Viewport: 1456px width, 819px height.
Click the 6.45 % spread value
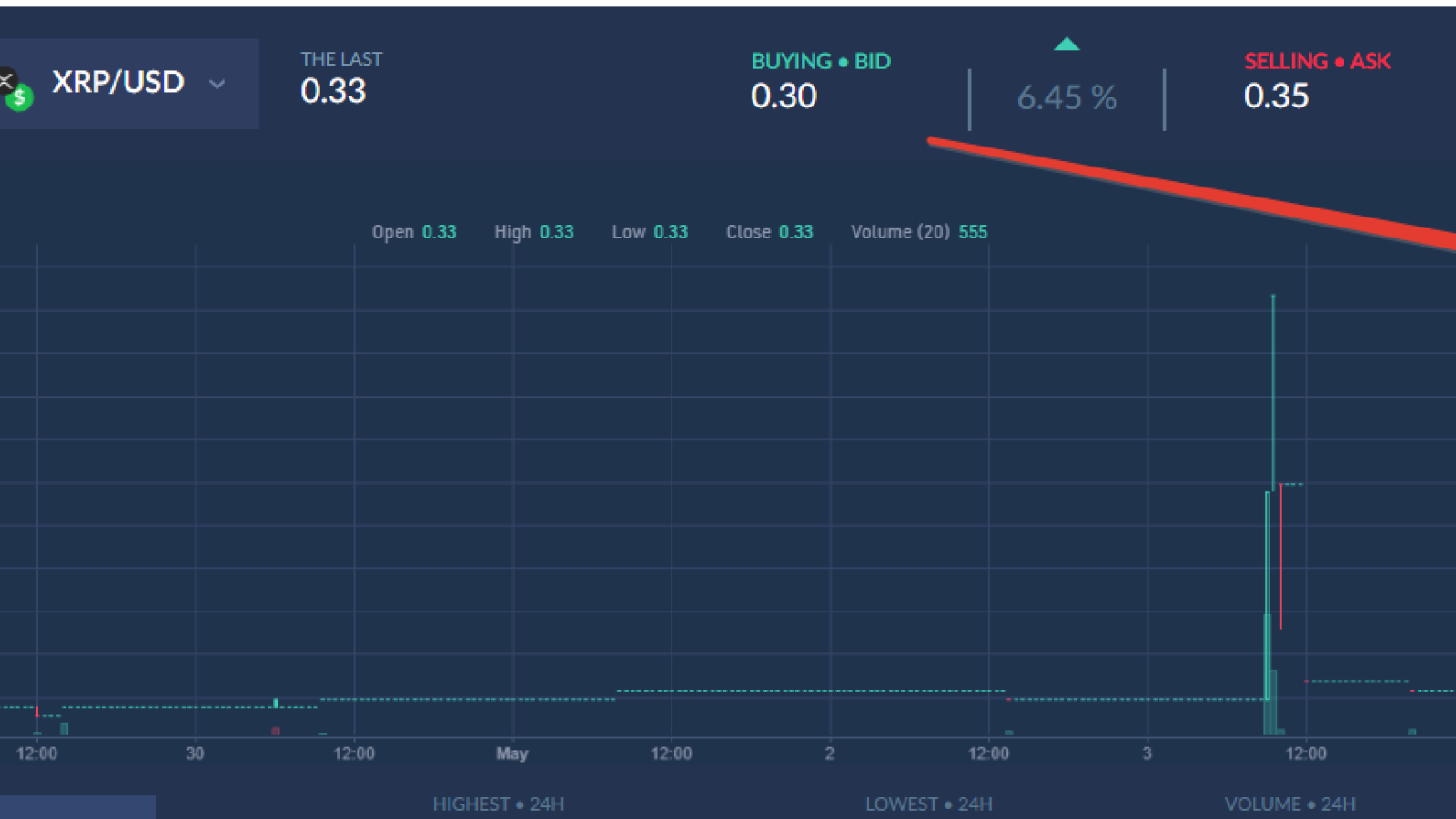coord(1067,97)
